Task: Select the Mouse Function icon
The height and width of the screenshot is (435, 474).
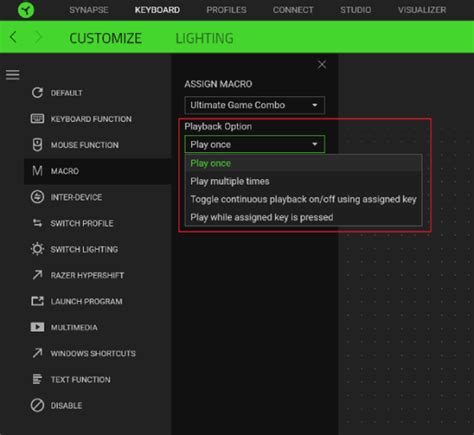Action: (37, 145)
